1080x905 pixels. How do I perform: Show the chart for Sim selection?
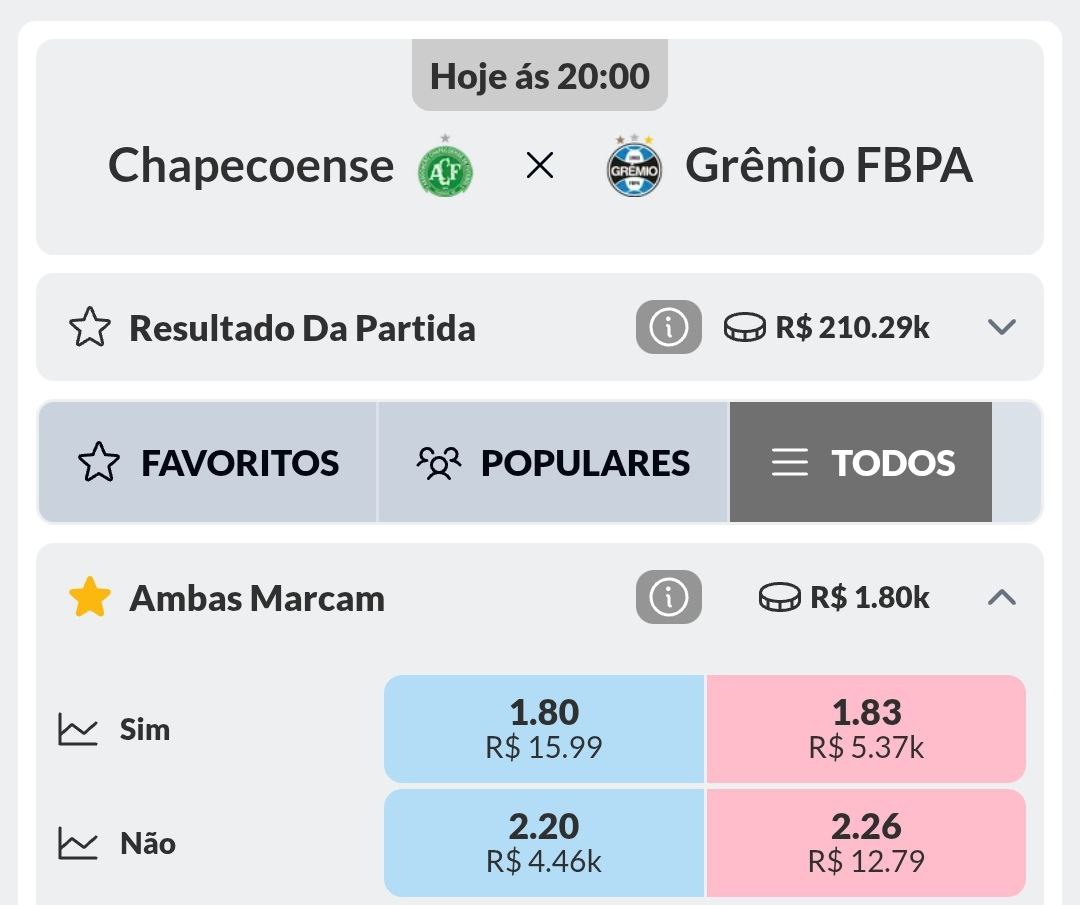78,729
